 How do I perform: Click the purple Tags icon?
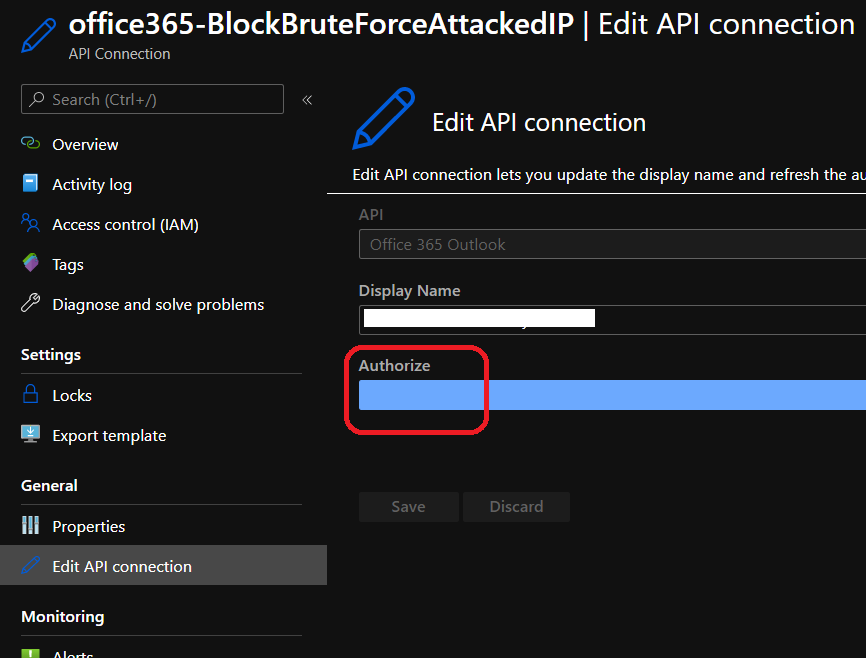(x=30, y=264)
